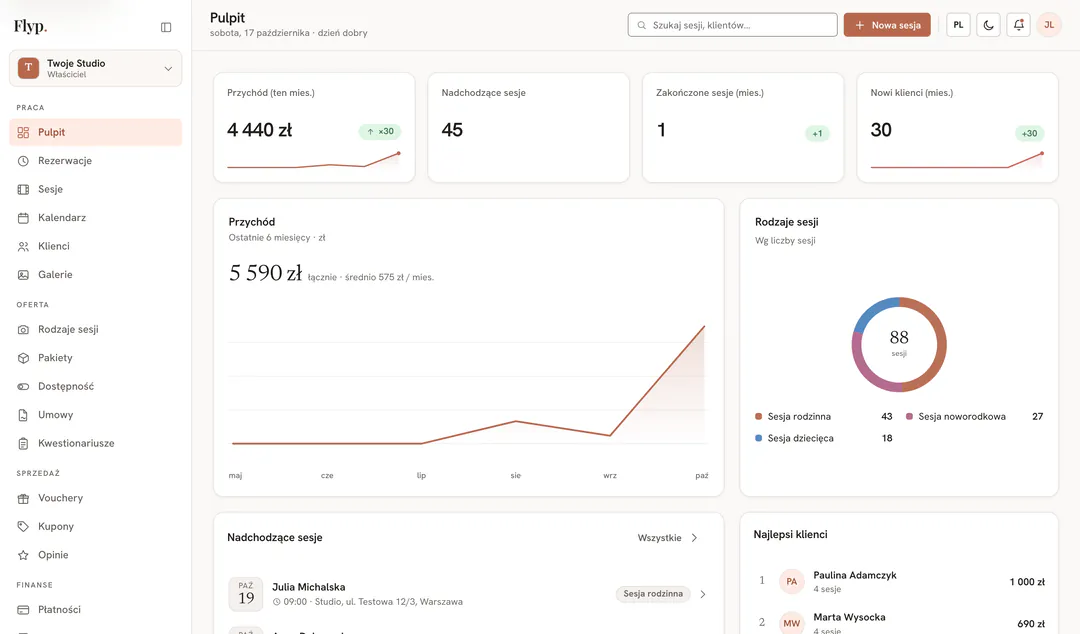Open the Sesje sidebar item

tap(96, 189)
